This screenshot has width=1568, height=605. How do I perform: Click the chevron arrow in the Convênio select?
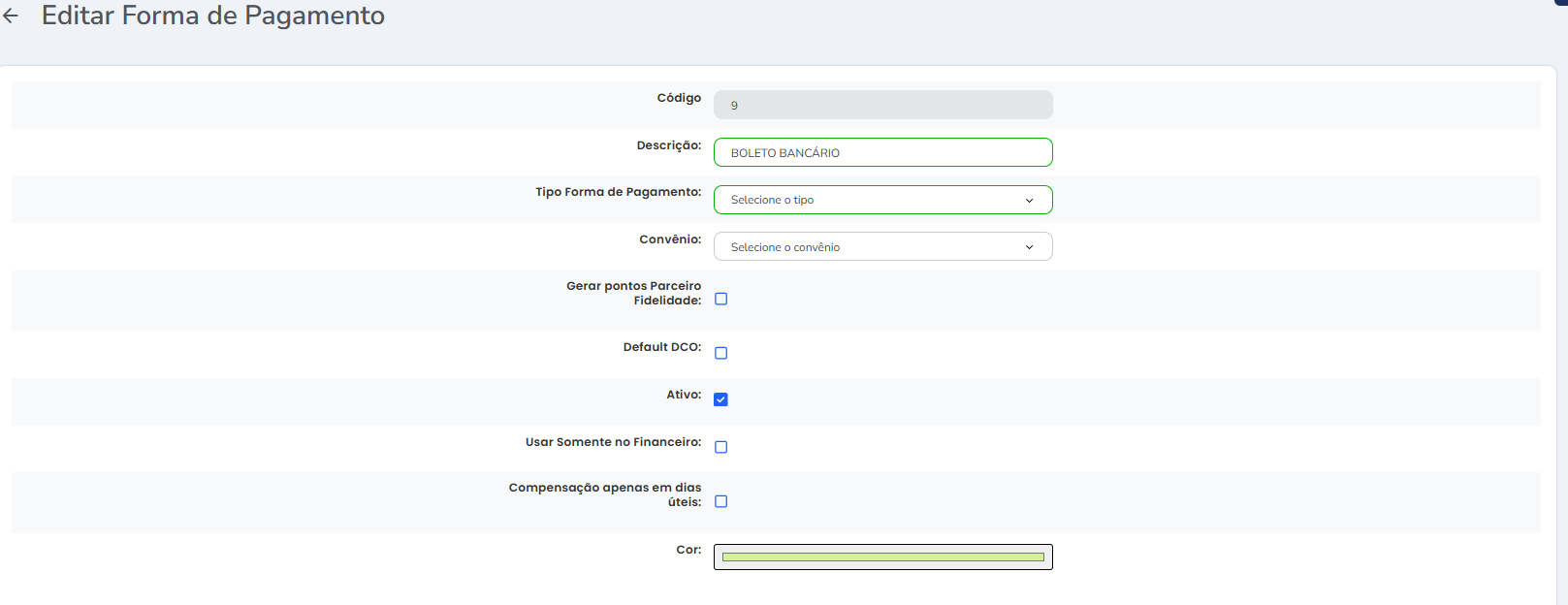pyautogui.click(x=1029, y=247)
